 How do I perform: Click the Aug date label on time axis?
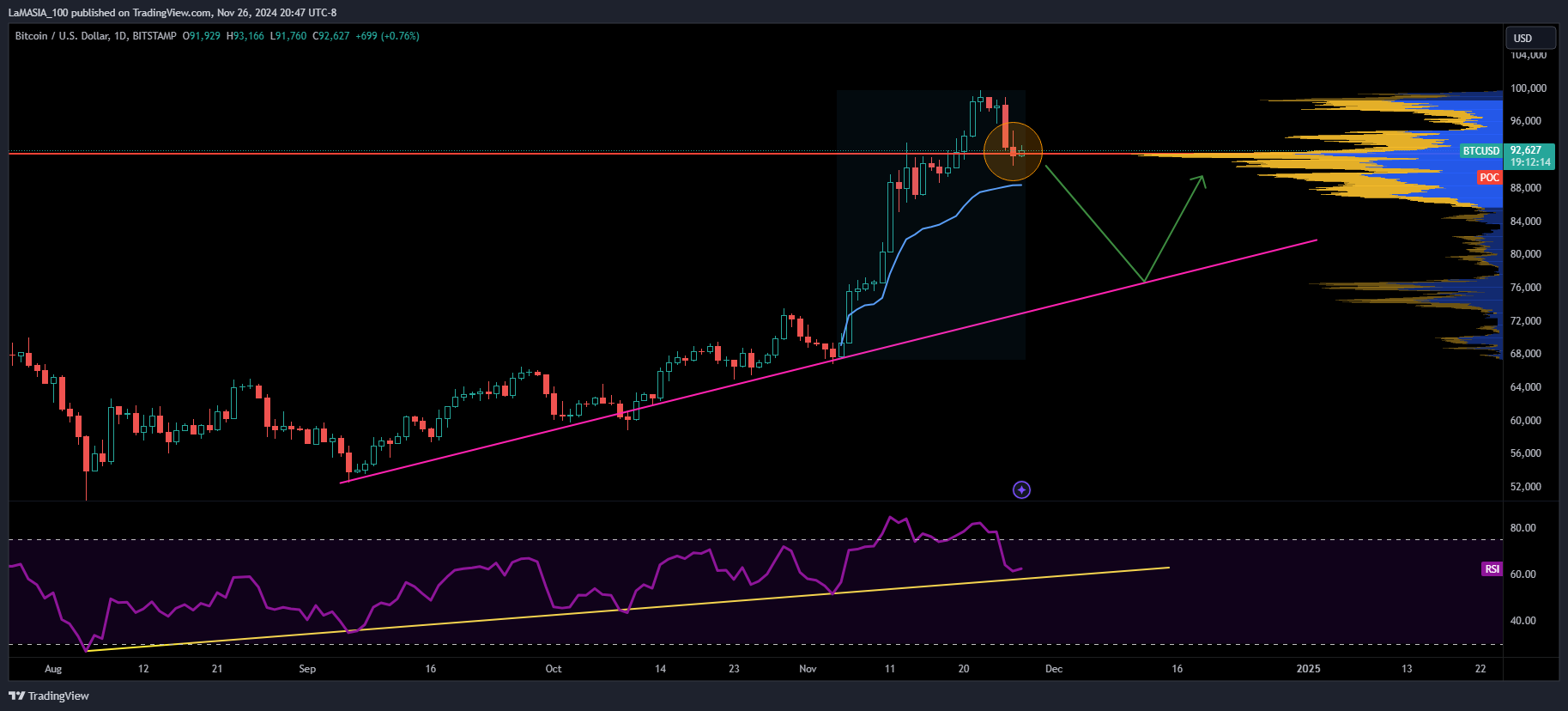(53, 669)
